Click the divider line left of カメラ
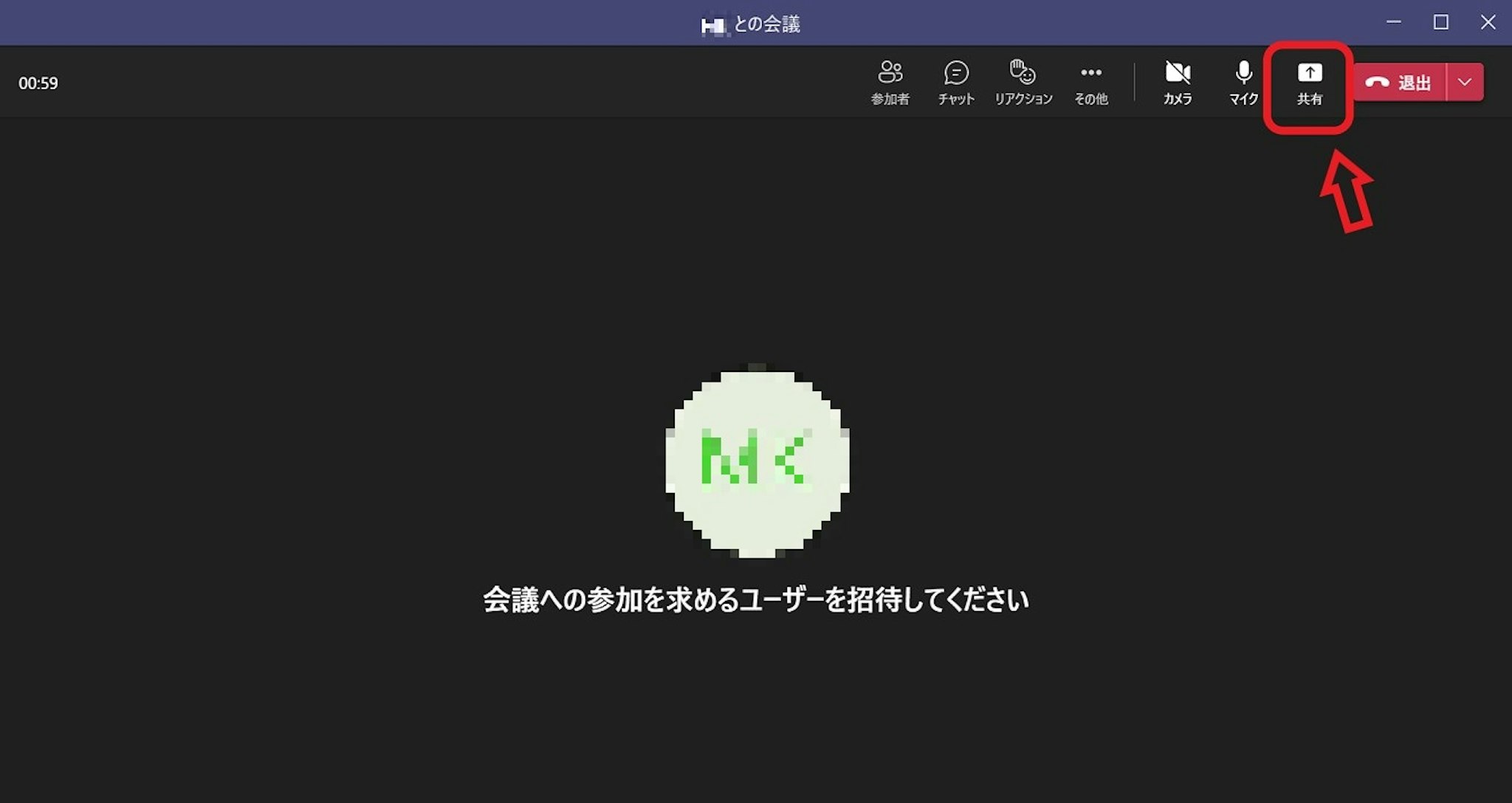The width and height of the screenshot is (1512, 803). point(1135,82)
